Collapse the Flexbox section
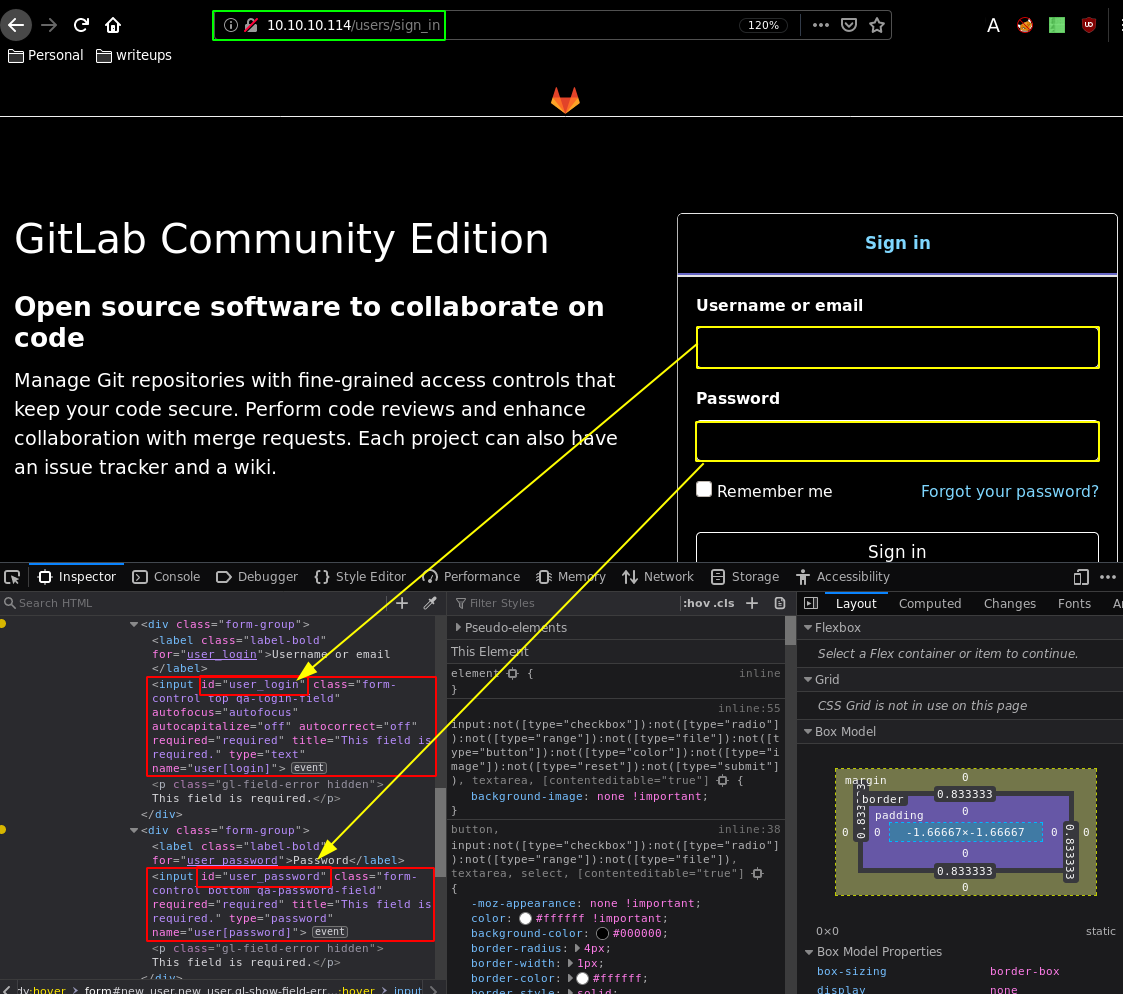The height and width of the screenshot is (994, 1123). click(808, 627)
